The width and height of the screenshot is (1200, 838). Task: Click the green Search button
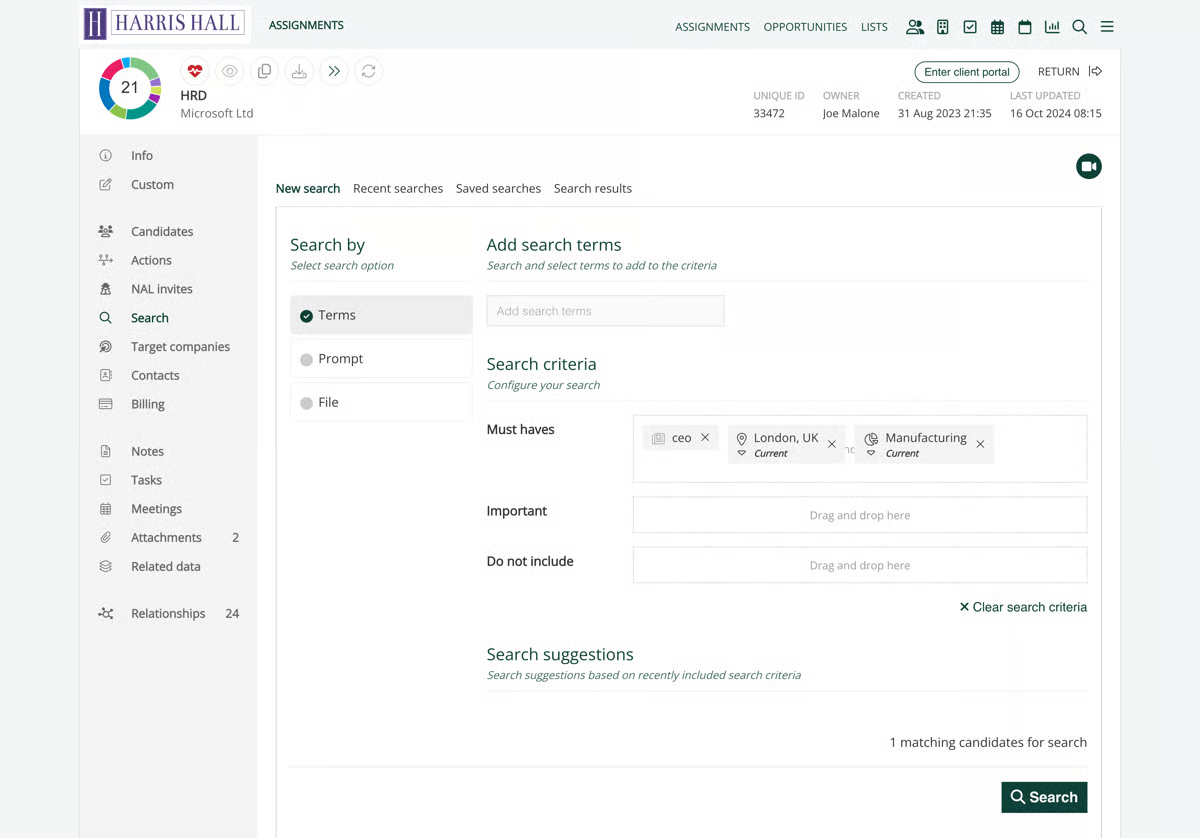pyautogui.click(x=1044, y=797)
